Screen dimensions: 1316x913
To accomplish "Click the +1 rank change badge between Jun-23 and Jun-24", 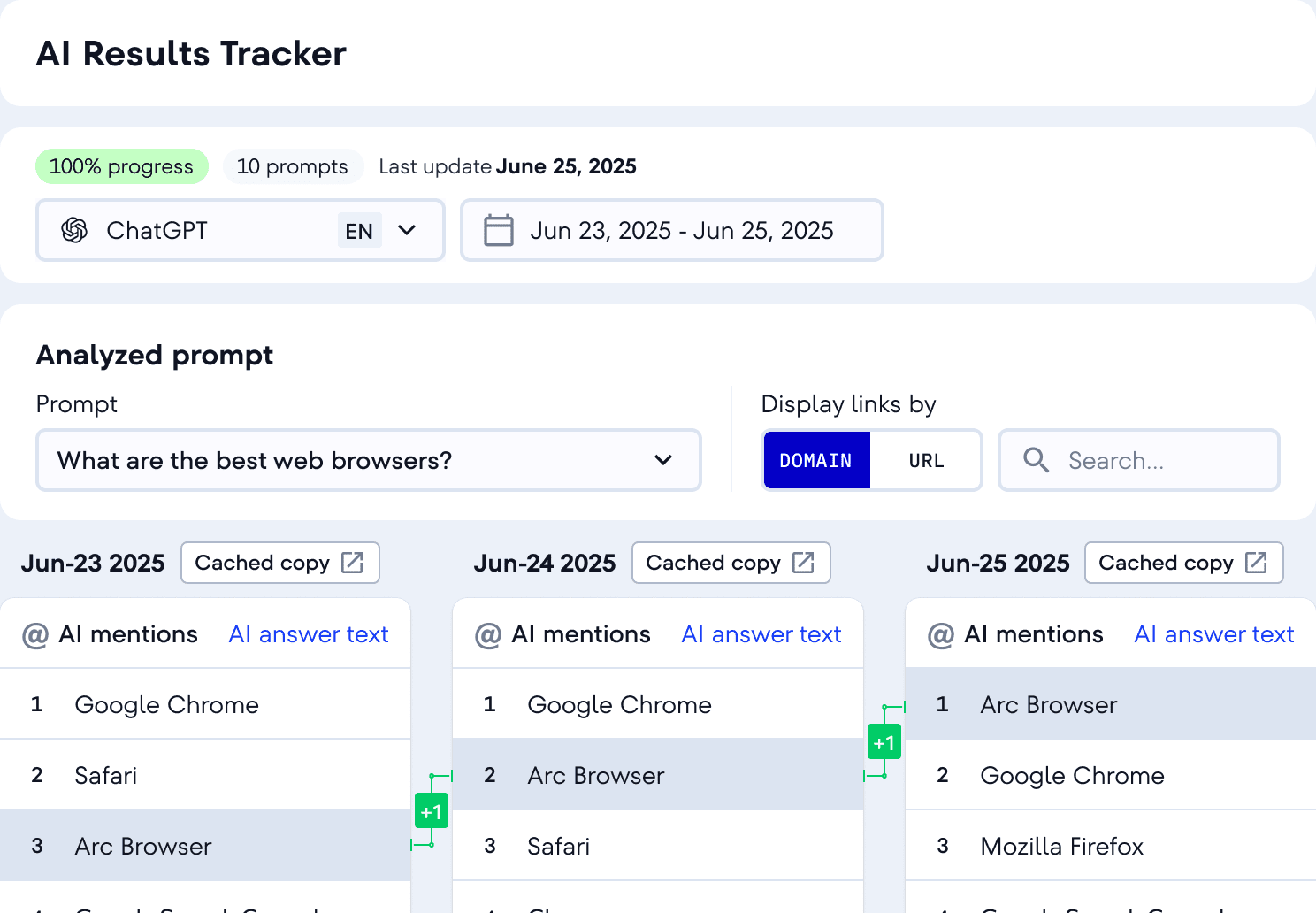I will tap(432, 811).
